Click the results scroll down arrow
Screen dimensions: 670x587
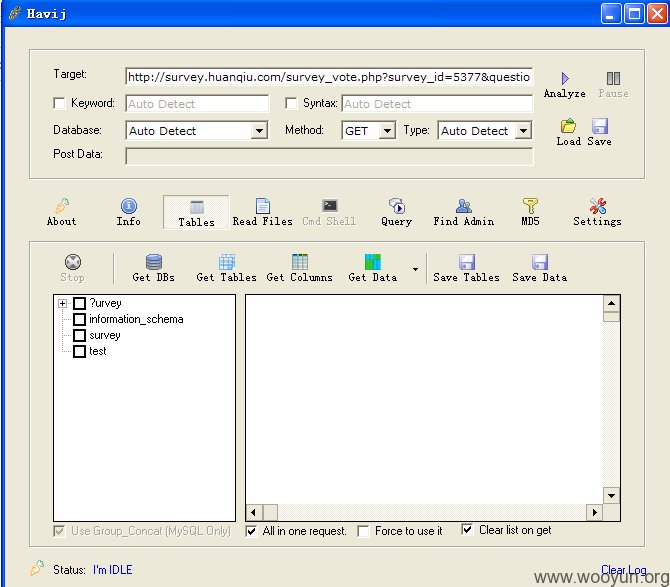click(611, 496)
